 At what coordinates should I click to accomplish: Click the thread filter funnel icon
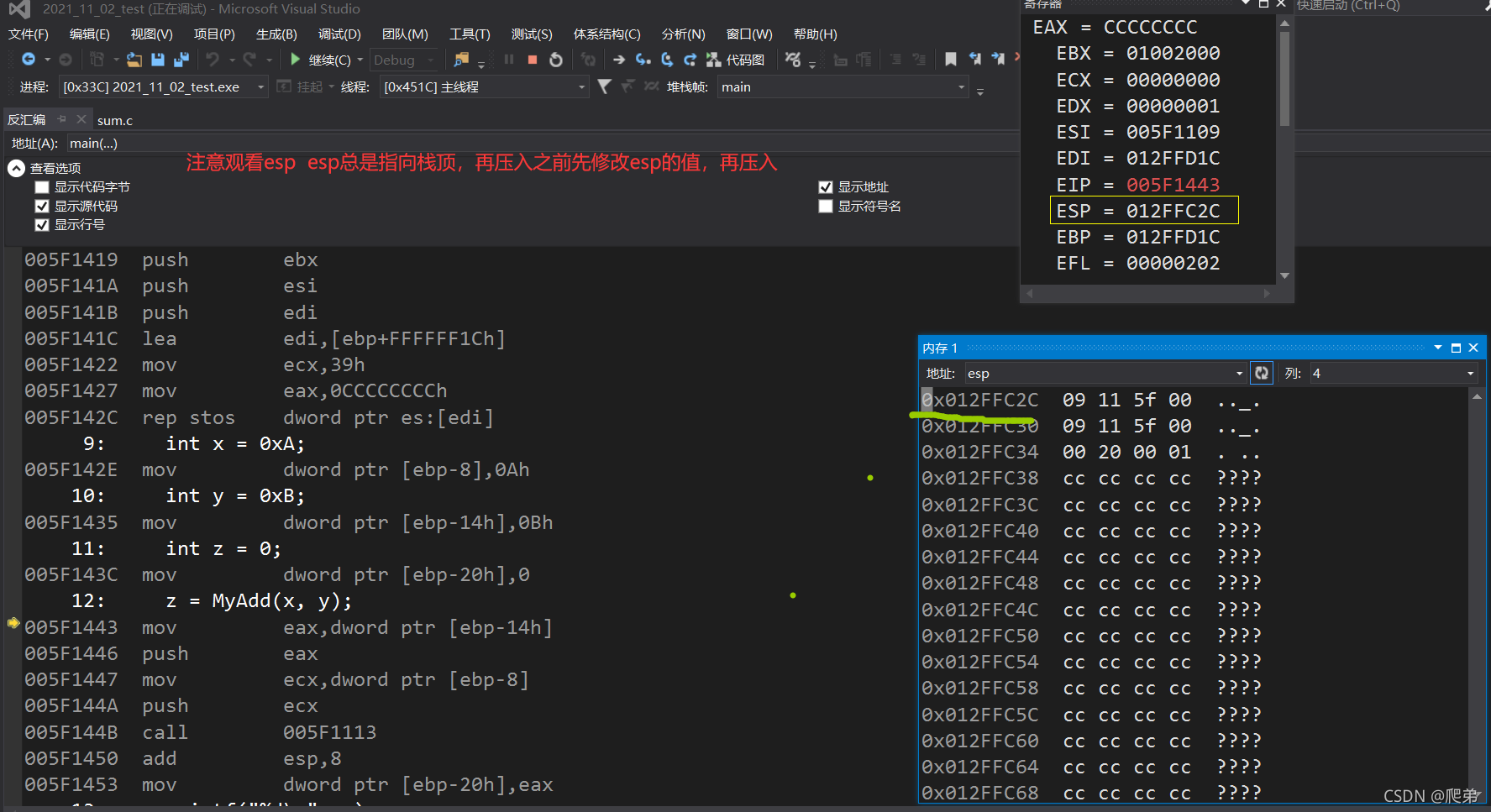point(604,86)
